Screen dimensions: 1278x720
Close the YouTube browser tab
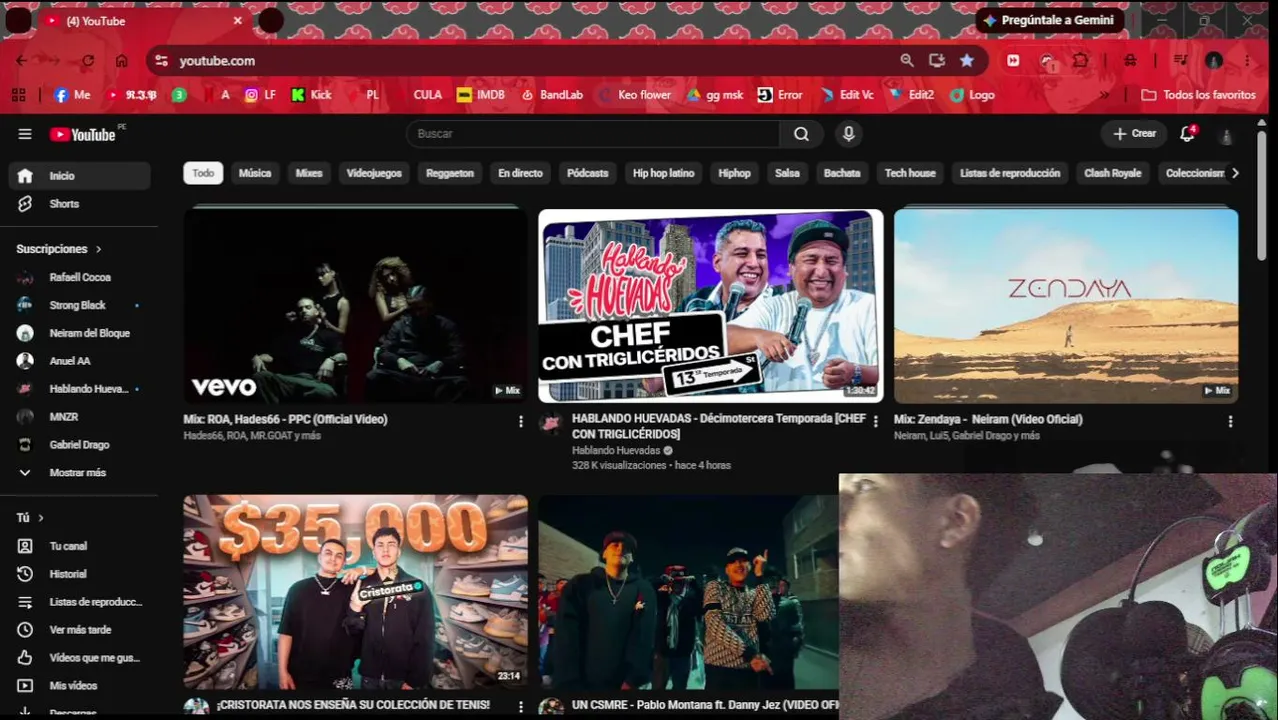click(x=237, y=21)
